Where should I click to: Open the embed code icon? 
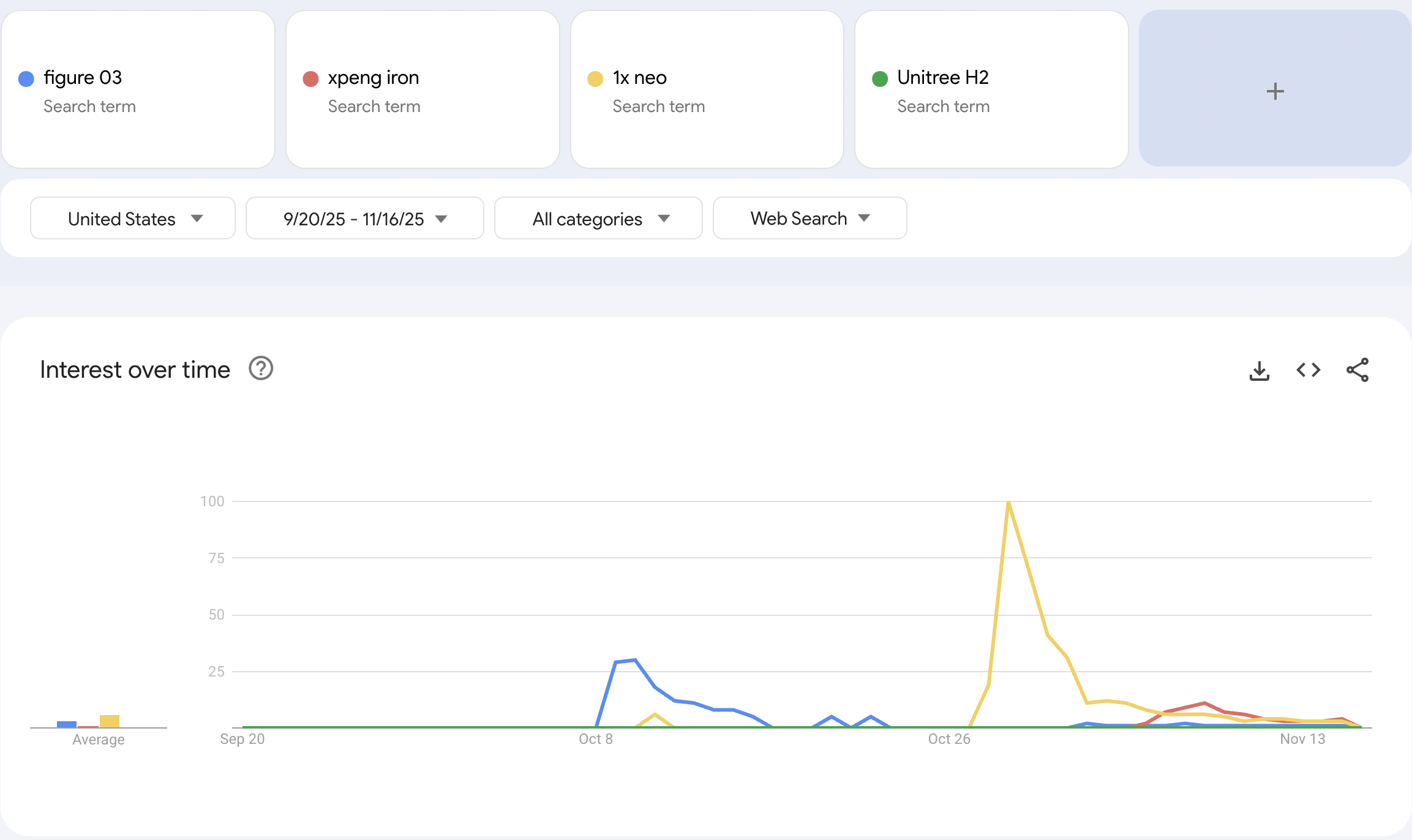pos(1308,370)
